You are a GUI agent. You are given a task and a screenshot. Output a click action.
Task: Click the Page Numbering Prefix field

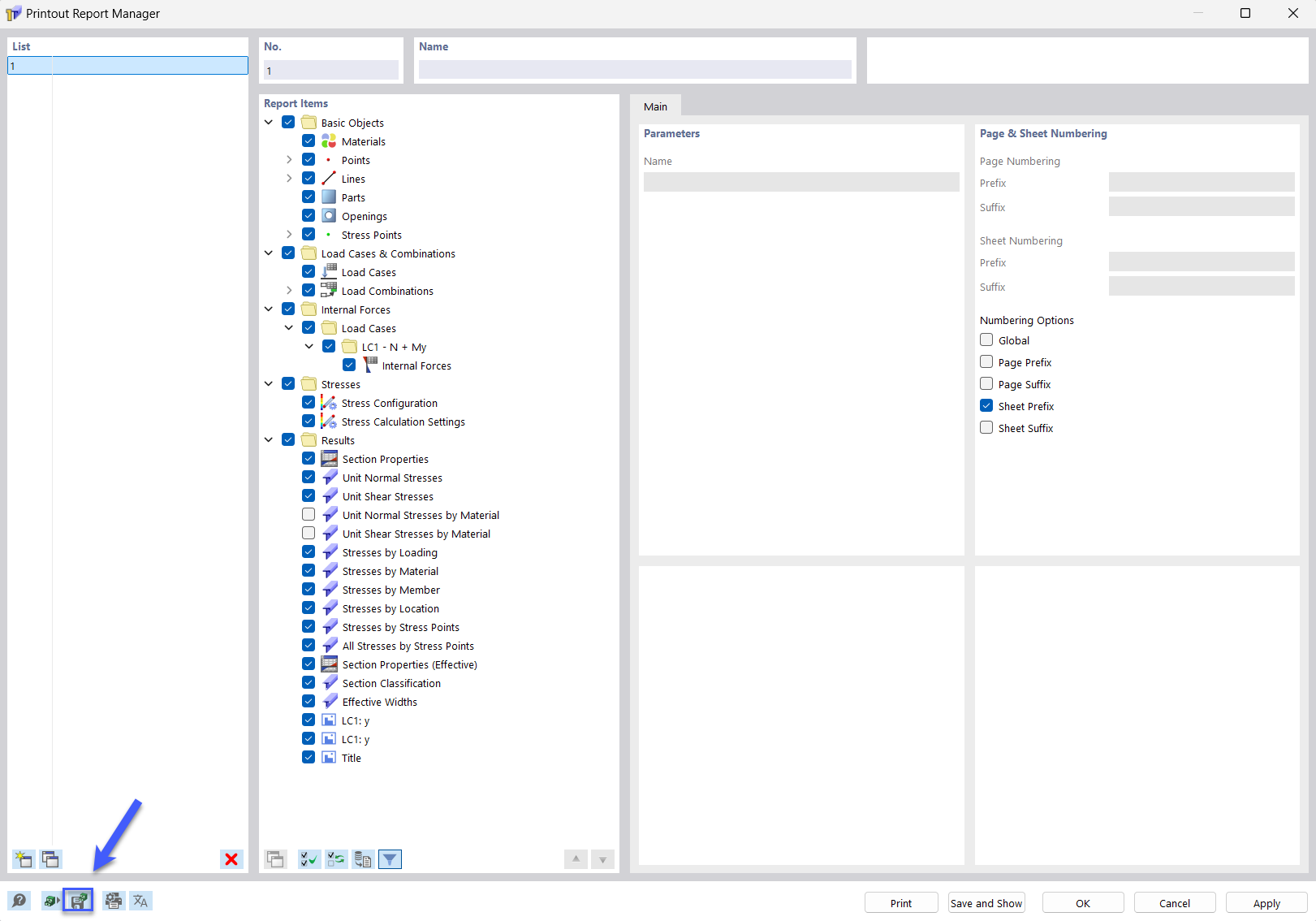click(1202, 182)
